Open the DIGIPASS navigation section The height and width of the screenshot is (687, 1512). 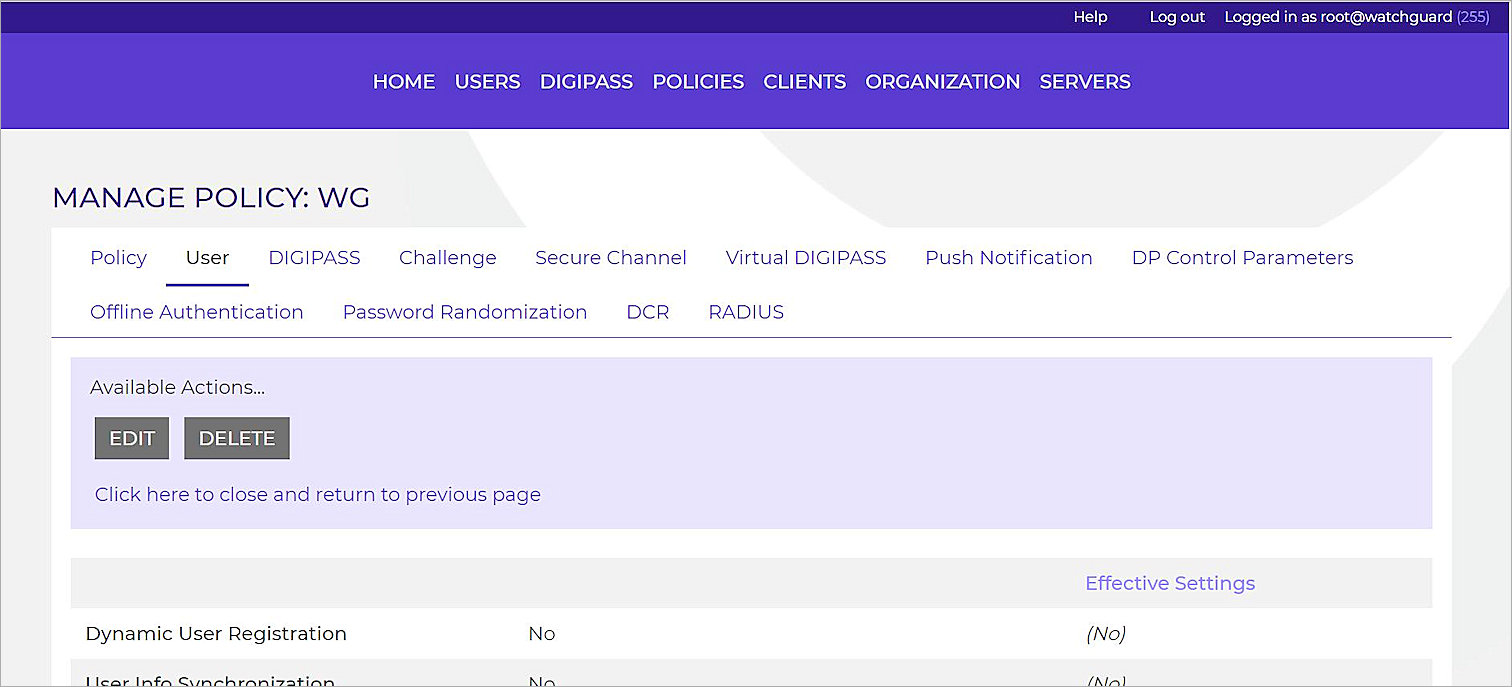[586, 82]
